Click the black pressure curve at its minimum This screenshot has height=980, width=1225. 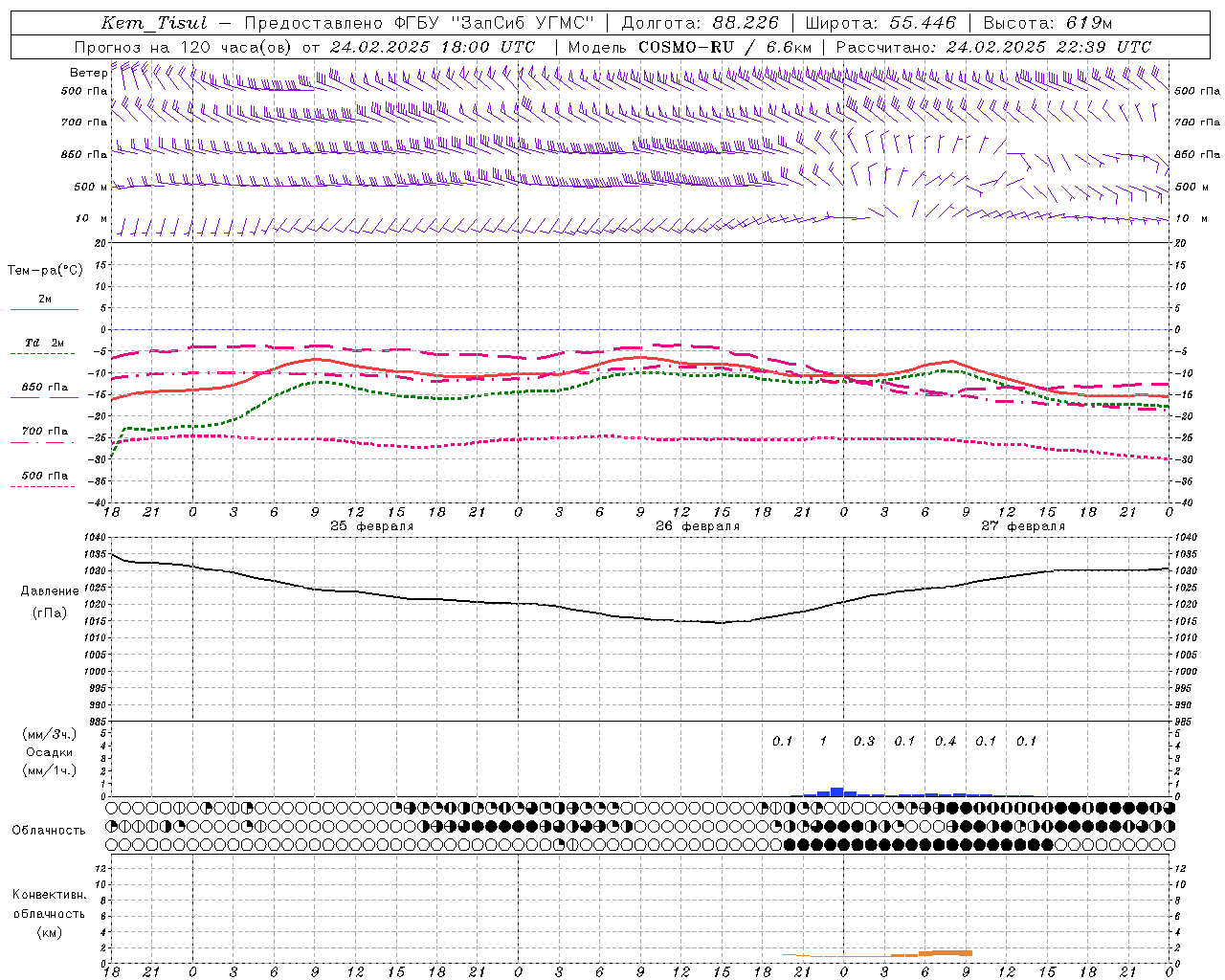[x=722, y=622]
